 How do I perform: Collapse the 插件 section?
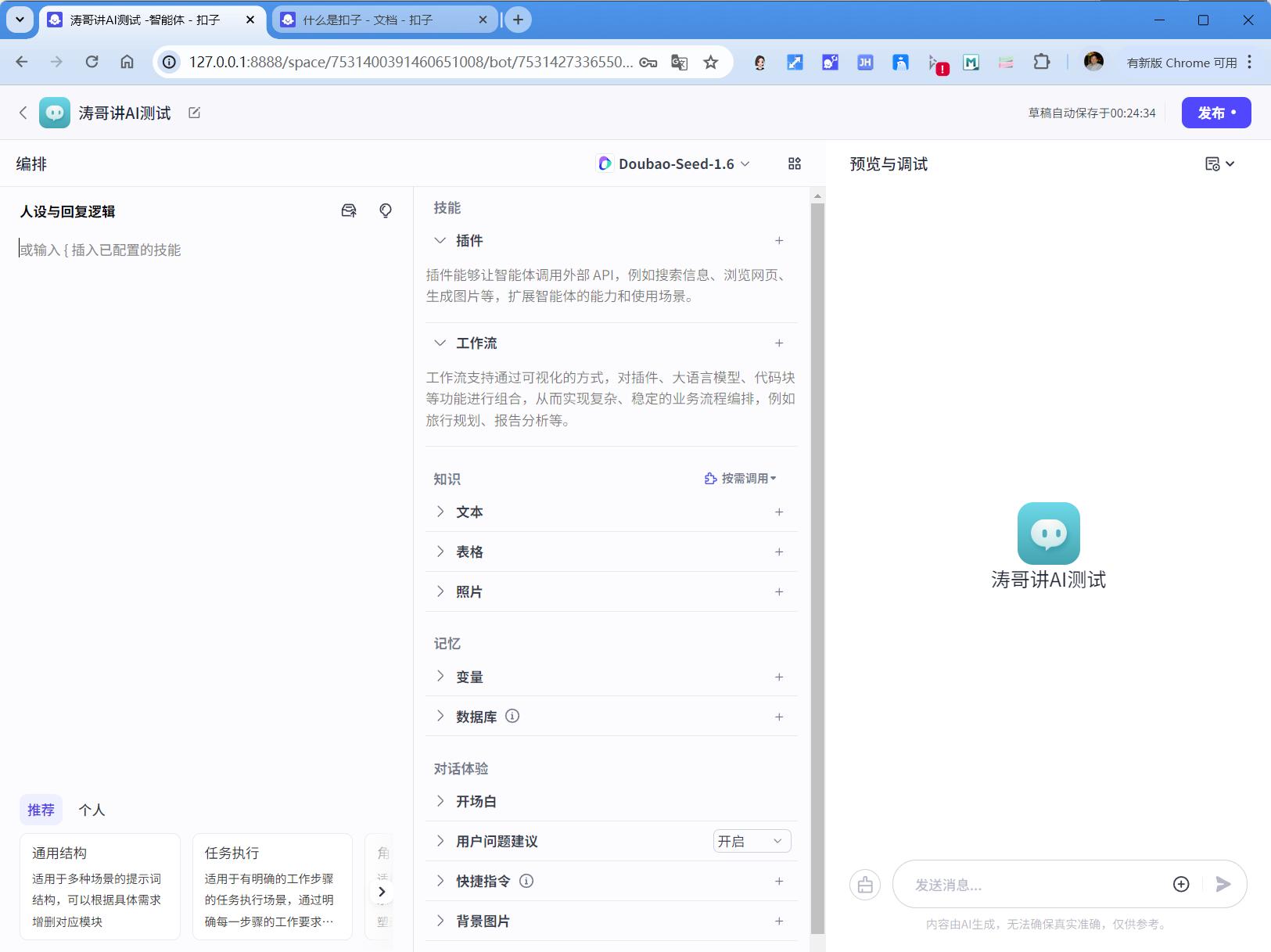tap(440, 240)
